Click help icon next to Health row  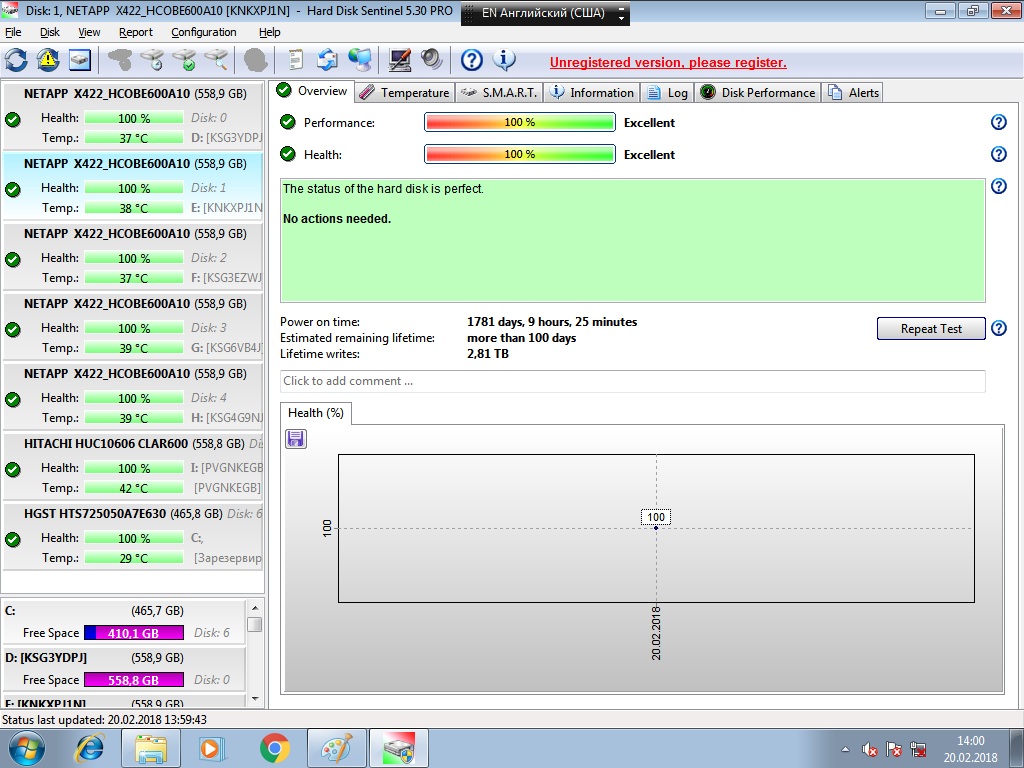point(999,154)
